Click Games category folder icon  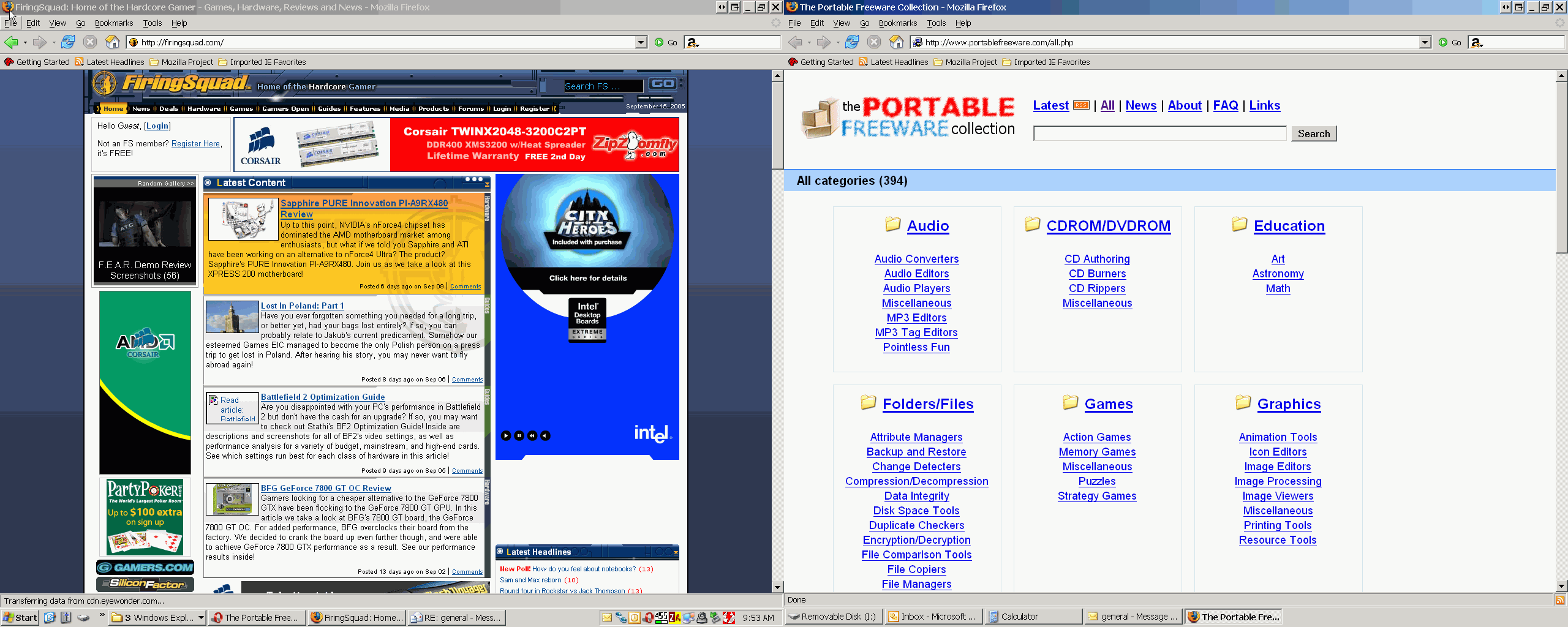tap(1070, 402)
